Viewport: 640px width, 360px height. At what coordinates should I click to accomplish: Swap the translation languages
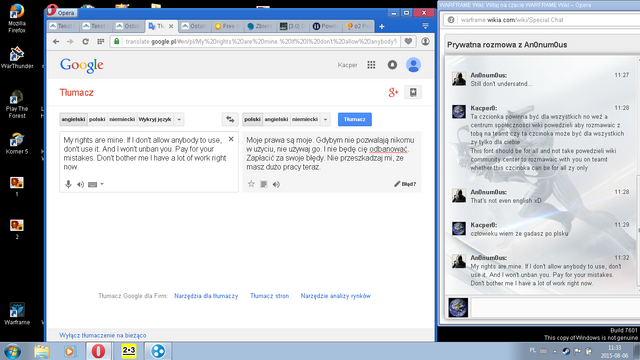[230, 119]
